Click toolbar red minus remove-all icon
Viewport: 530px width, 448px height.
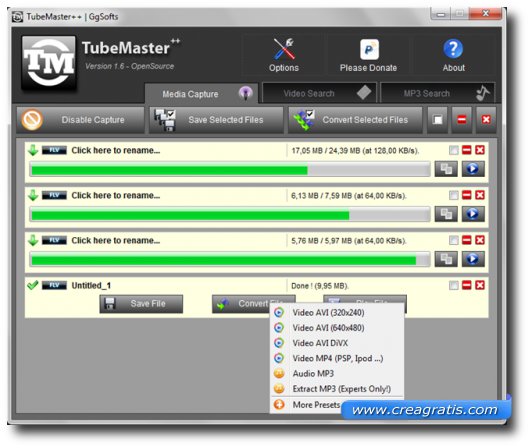pyautogui.click(x=461, y=120)
